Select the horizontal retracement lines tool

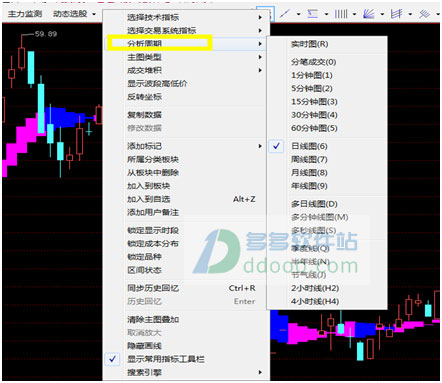pyautogui.click(x=312, y=14)
